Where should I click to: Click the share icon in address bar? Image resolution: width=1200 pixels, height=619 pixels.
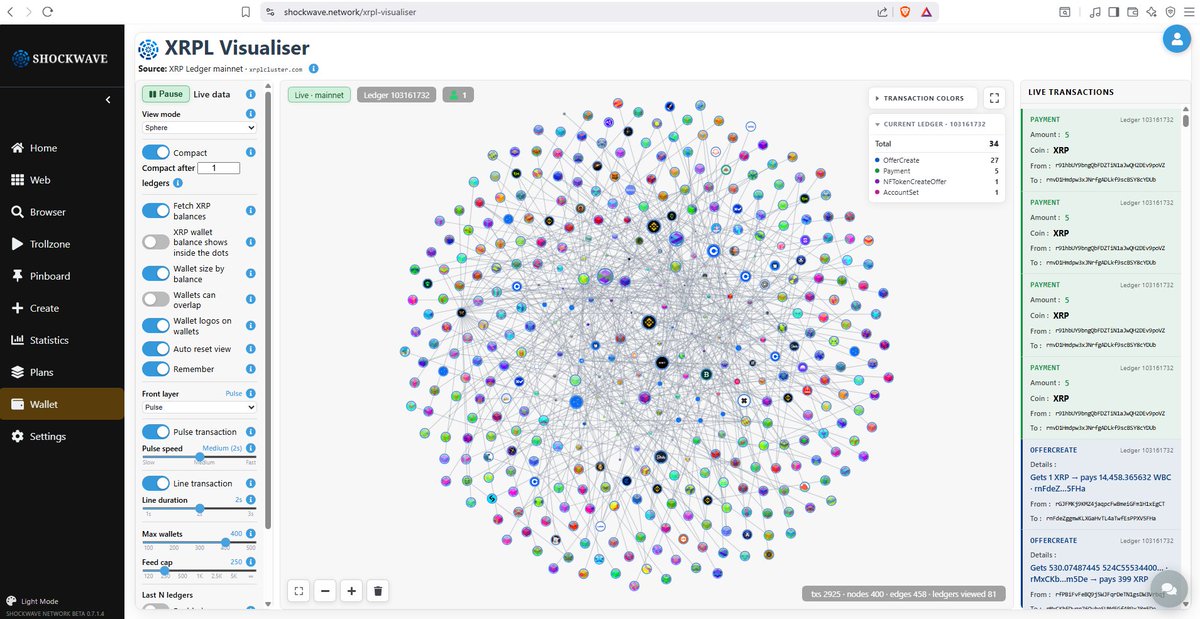pyautogui.click(x=882, y=12)
